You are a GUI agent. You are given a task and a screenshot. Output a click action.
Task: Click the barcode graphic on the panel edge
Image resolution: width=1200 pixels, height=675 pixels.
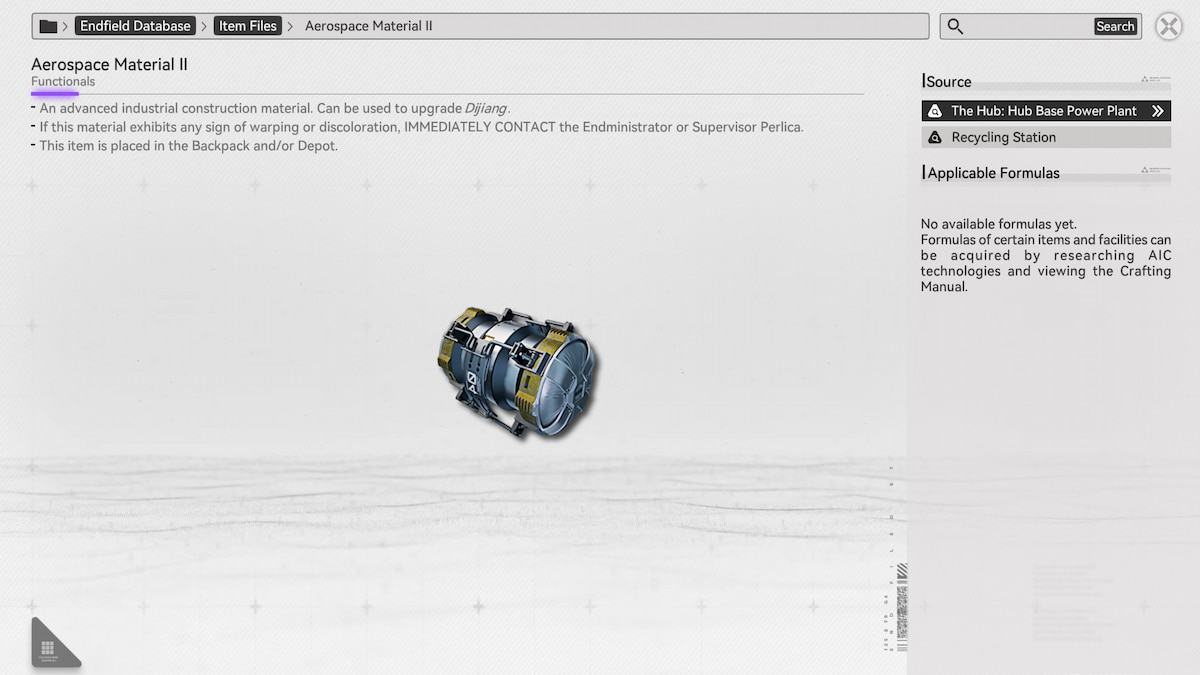click(901, 607)
